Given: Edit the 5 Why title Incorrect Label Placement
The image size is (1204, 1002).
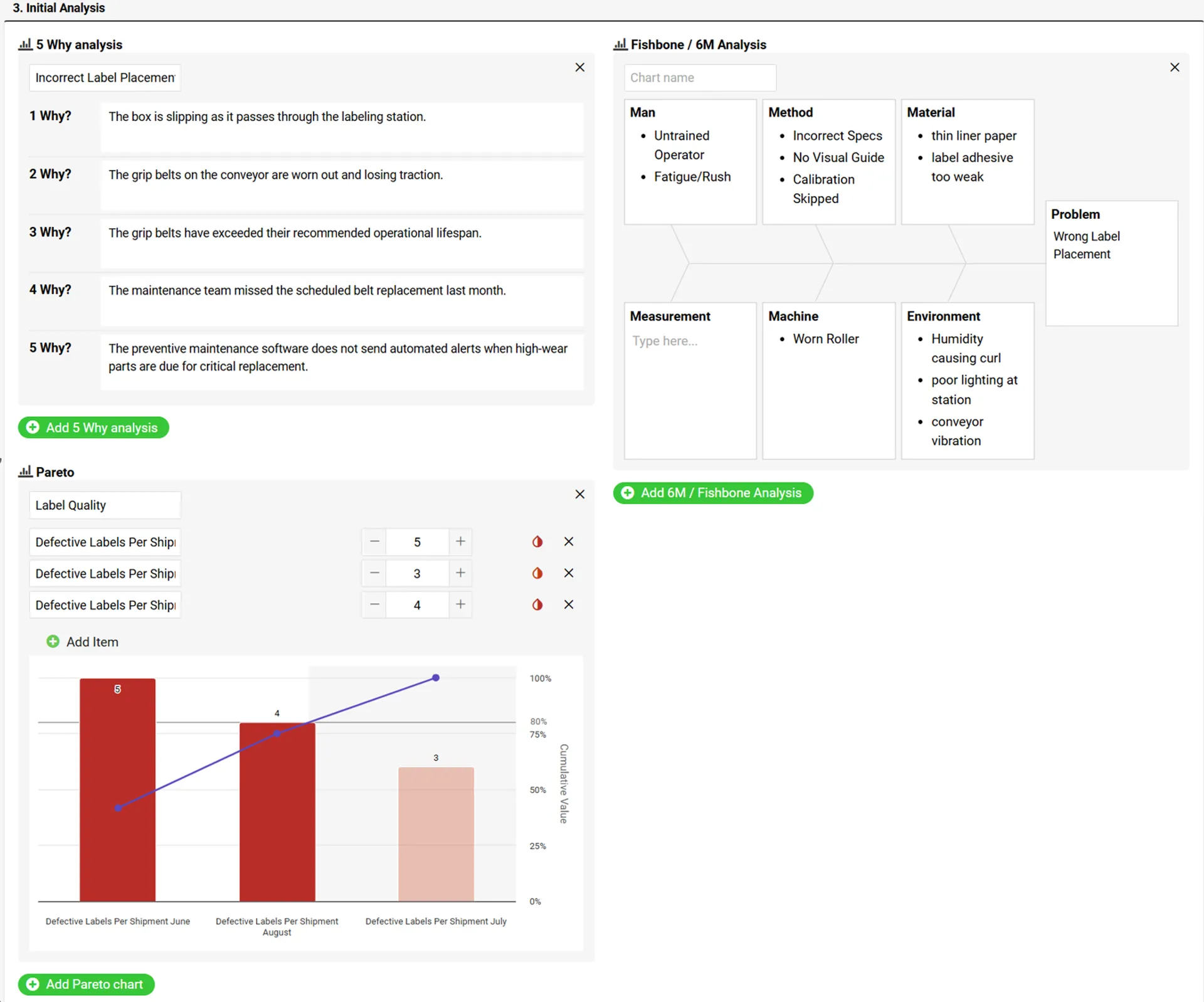Looking at the screenshot, I should pos(105,78).
